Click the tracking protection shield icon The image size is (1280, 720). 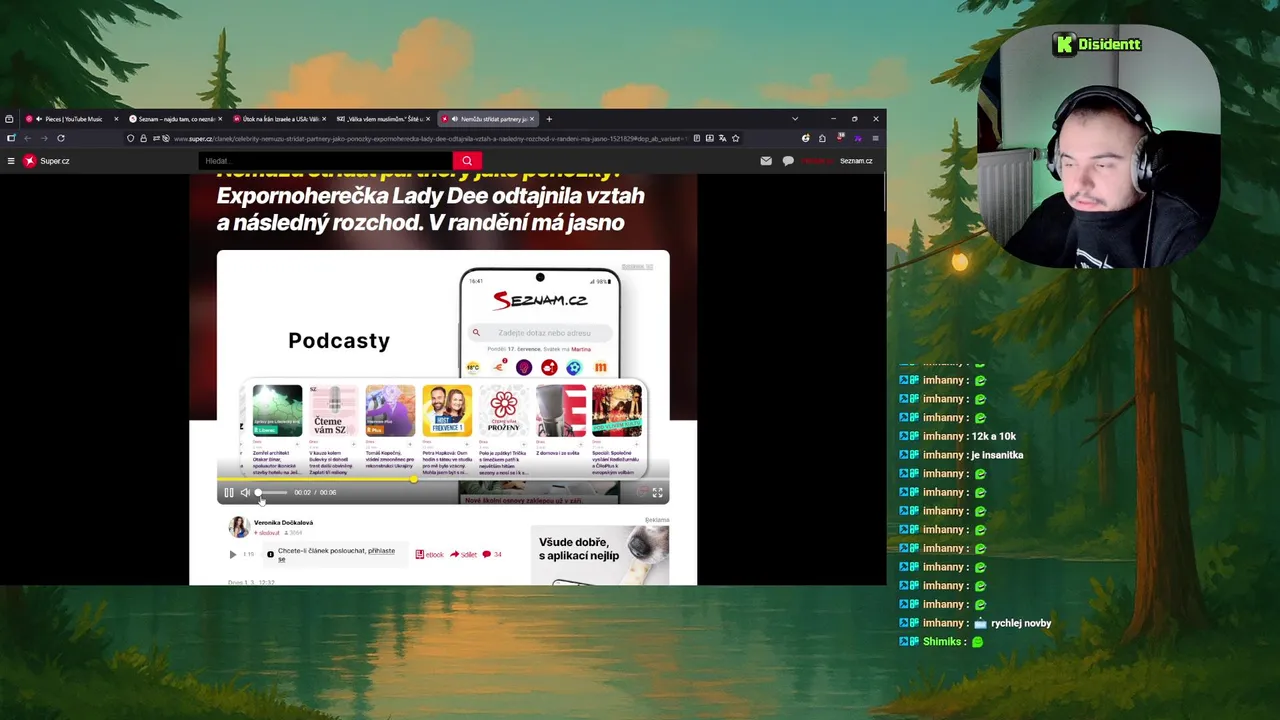[131, 138]
